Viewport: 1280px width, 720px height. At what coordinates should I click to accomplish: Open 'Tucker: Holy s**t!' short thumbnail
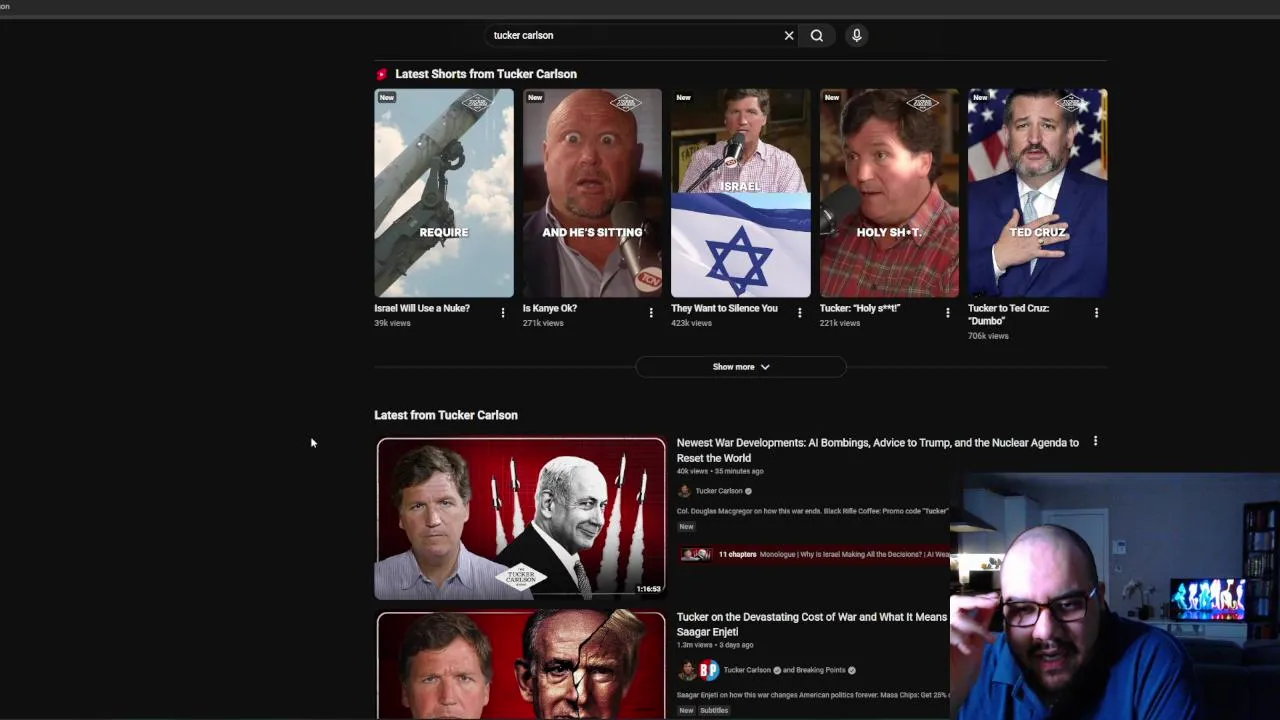tap(889, 193)
